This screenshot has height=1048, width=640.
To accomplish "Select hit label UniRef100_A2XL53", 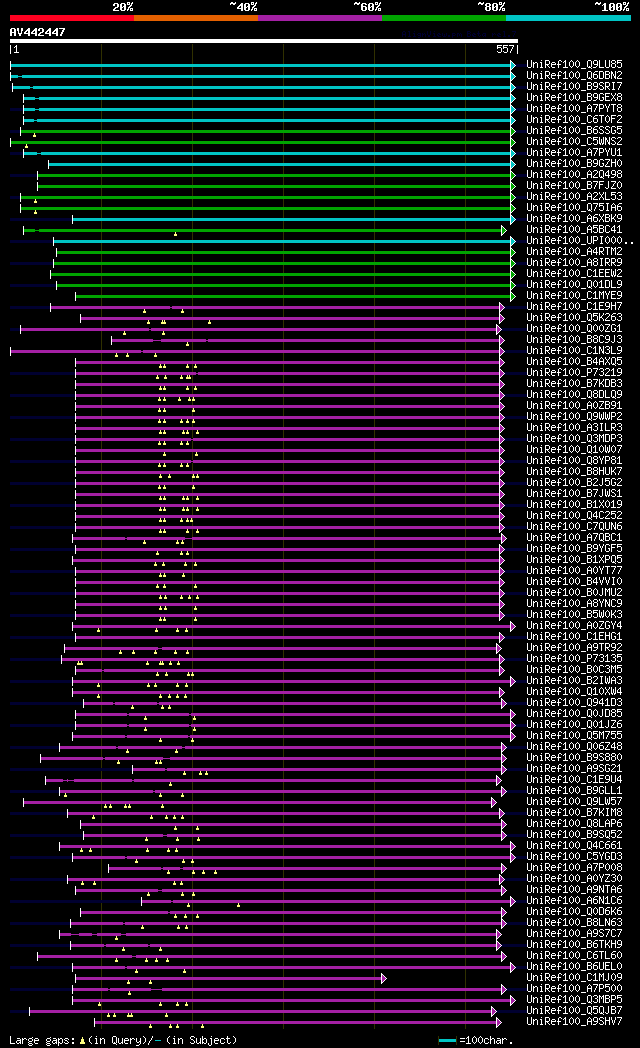I will (574, 197).
